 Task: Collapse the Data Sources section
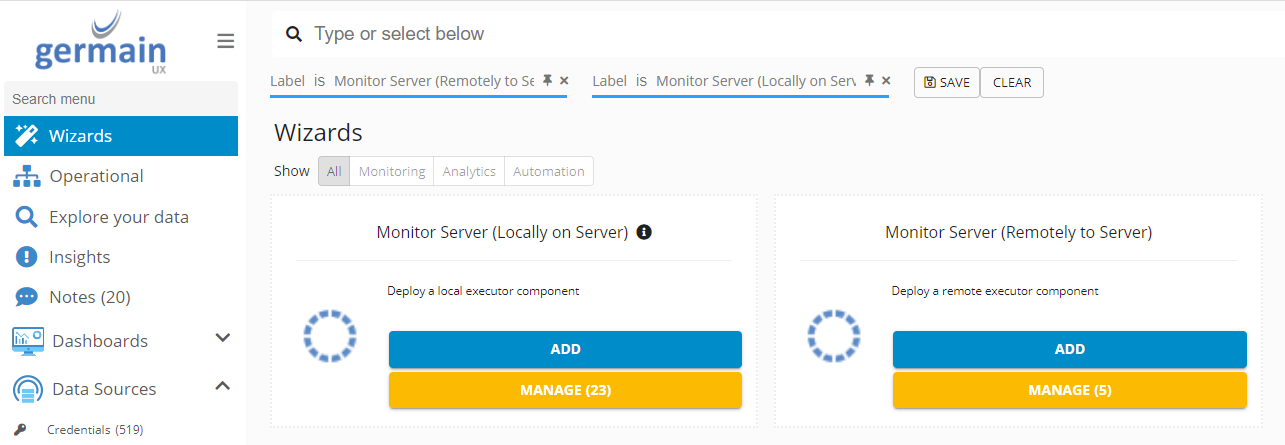tap(223, 387)
